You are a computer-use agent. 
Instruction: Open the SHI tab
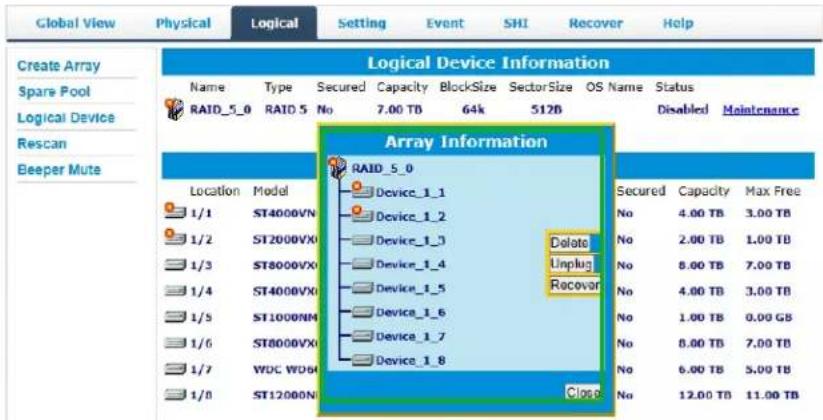click(x=515, y=24)
